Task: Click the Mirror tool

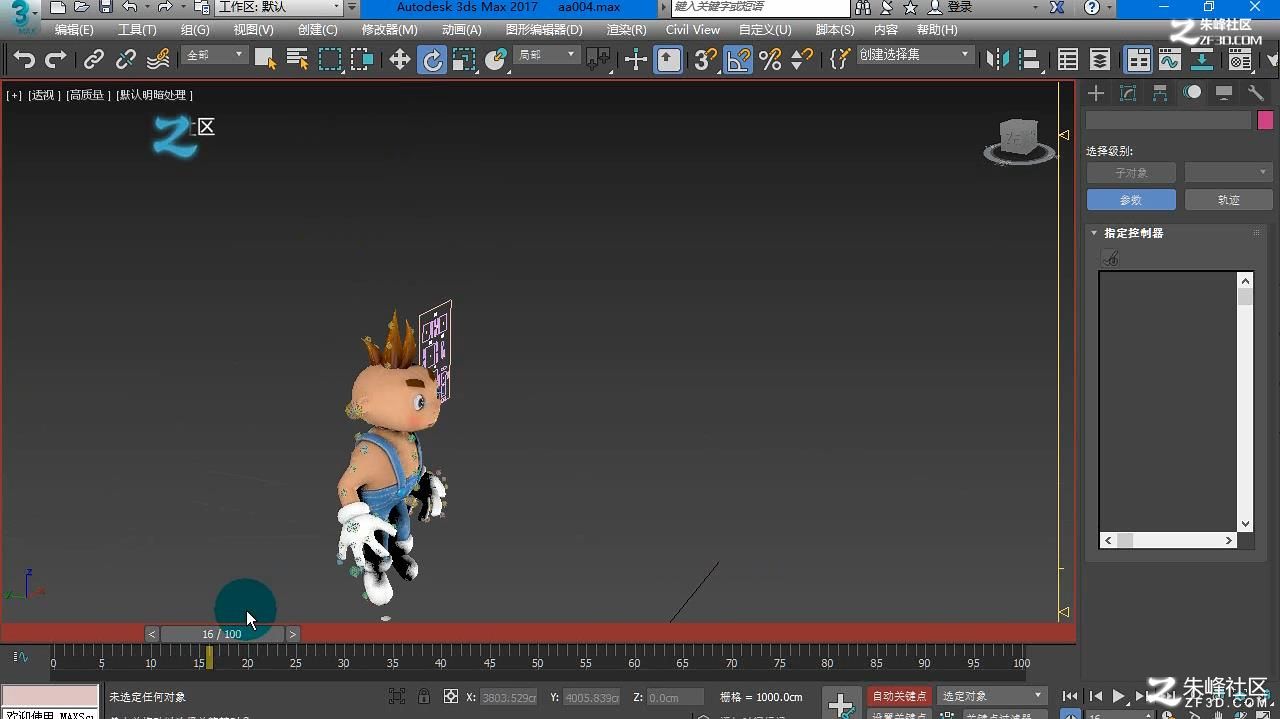Action: (998, 60)
